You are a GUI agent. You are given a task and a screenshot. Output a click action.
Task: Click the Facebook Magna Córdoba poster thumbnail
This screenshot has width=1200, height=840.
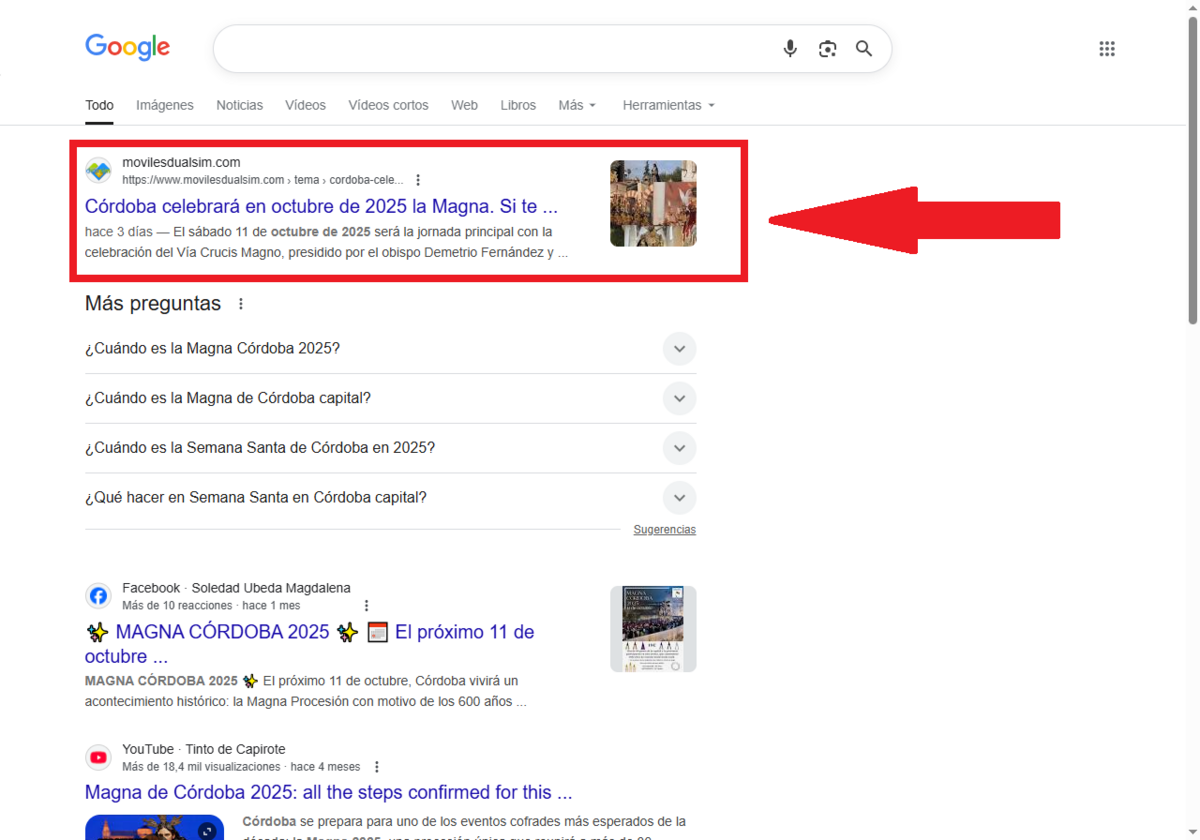pyautogui.click(x=653, y=629)
